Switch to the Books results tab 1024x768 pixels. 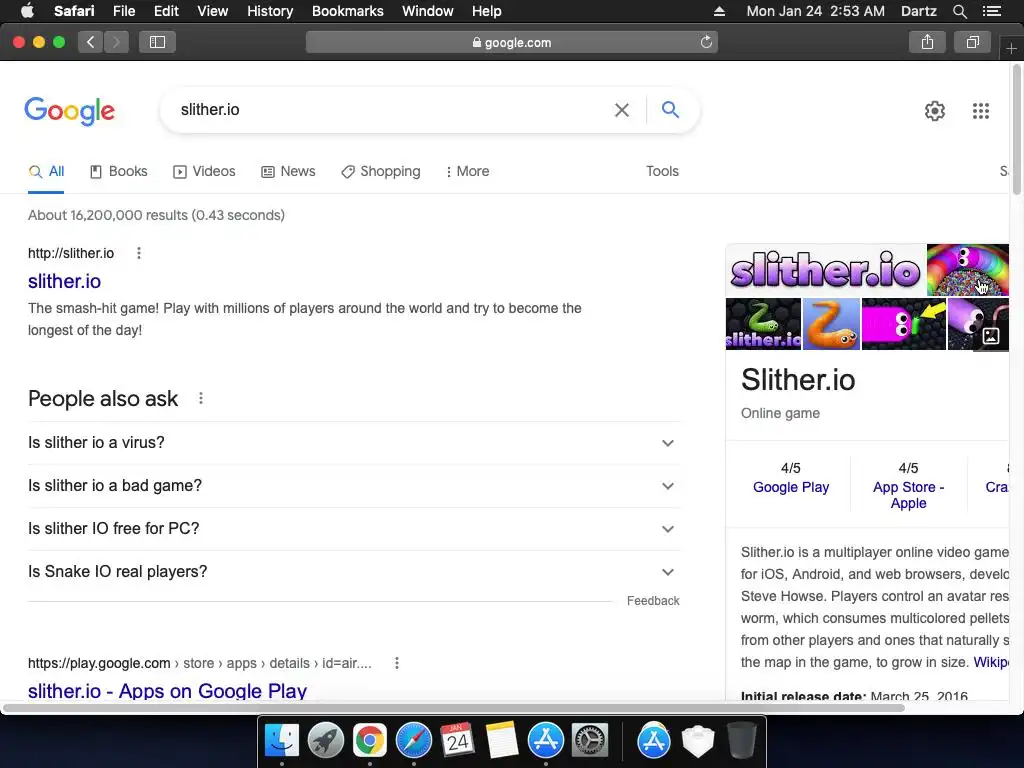point(118,172)
